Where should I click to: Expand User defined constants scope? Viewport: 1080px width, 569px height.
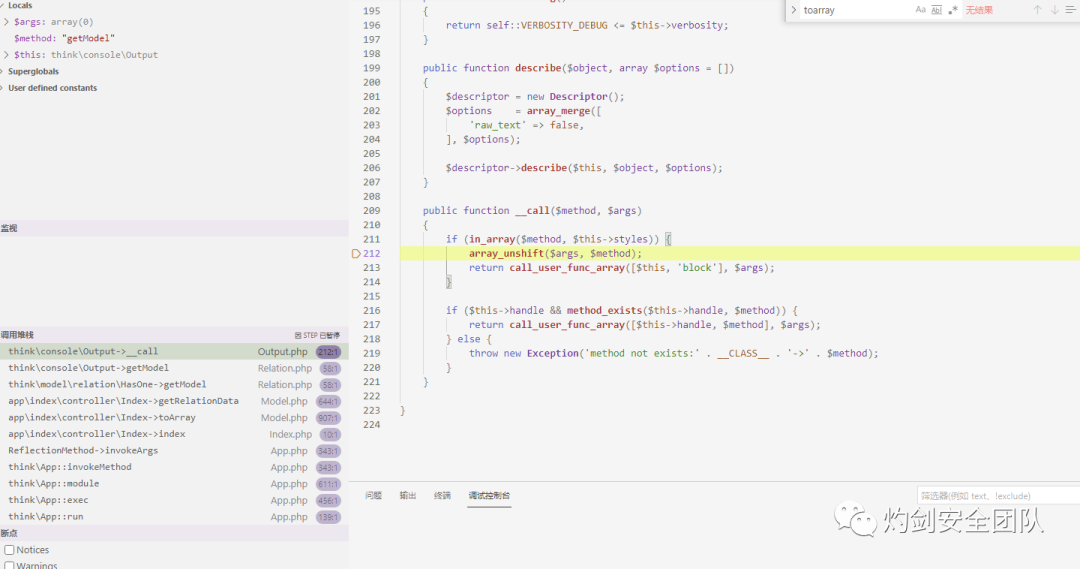point(3,88)
